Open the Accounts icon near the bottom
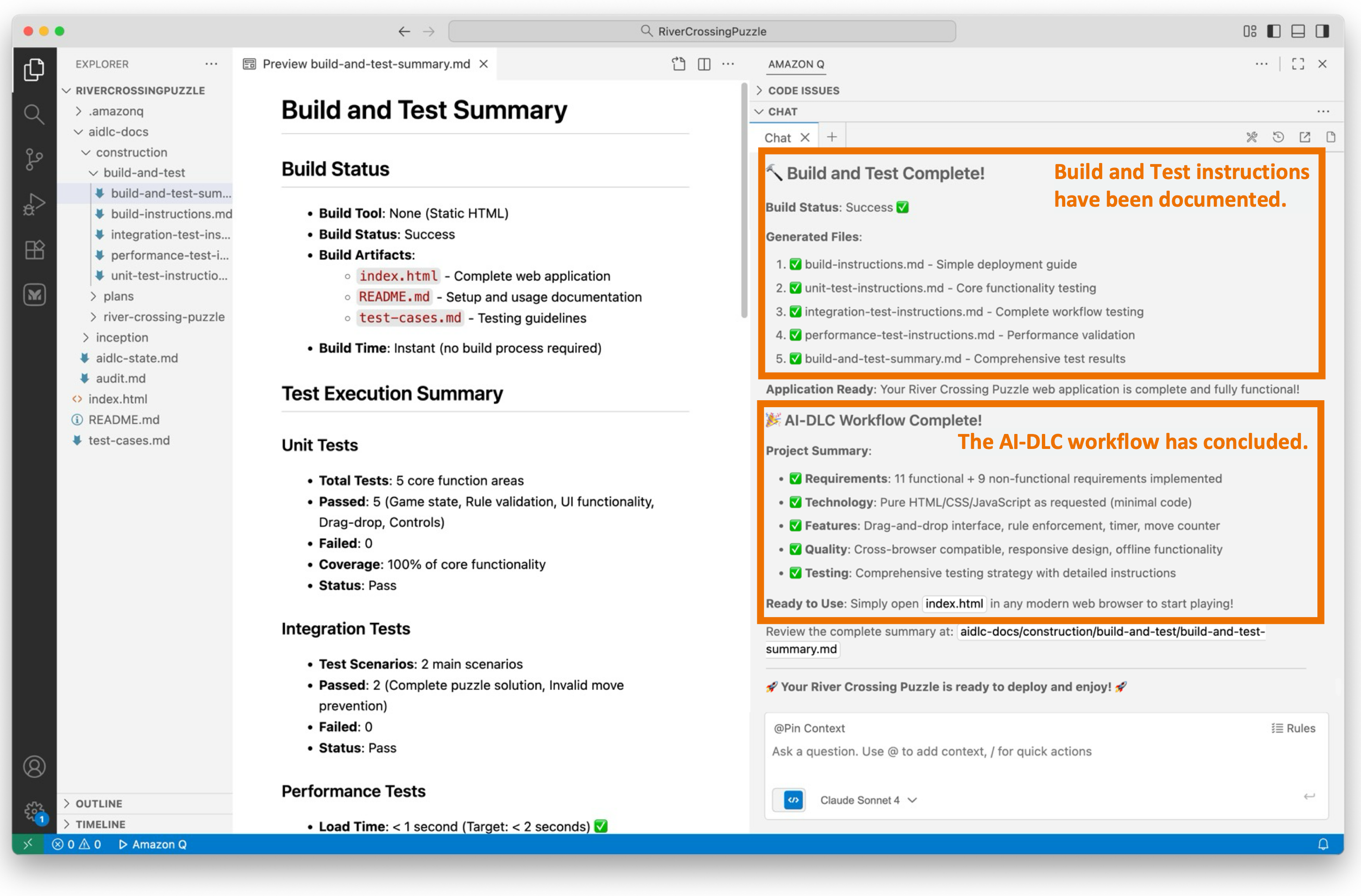Image resolution: width=1361 pixels, height=896 pixels. [x=34, y=767]
